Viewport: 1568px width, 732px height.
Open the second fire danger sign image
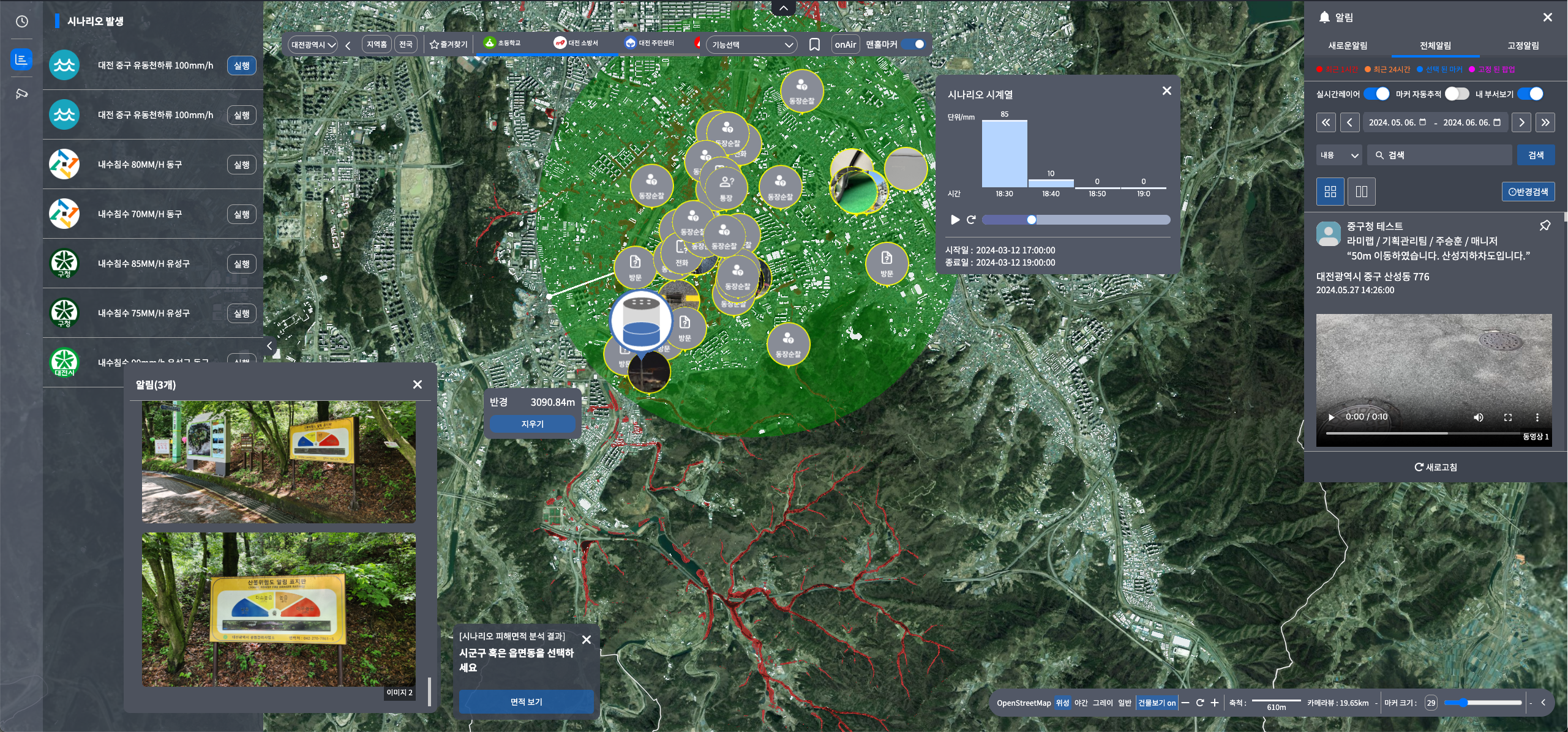pos(279,609)
